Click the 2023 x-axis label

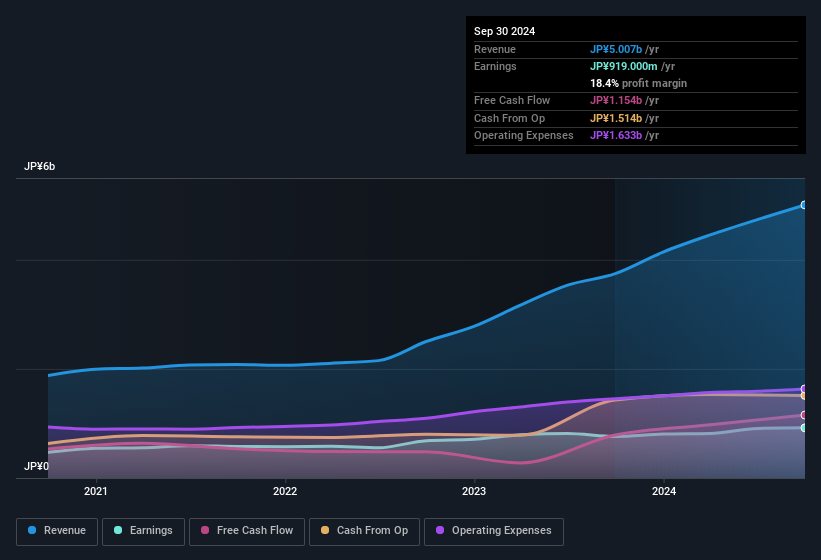[x=474, y=491]
